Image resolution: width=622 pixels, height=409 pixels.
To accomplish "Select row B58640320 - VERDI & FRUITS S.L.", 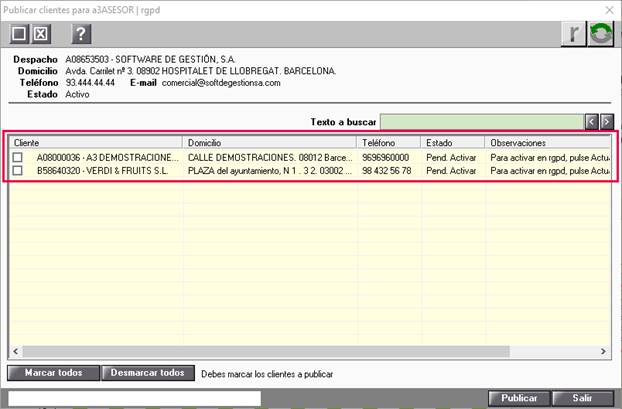I will coord(310,171).
